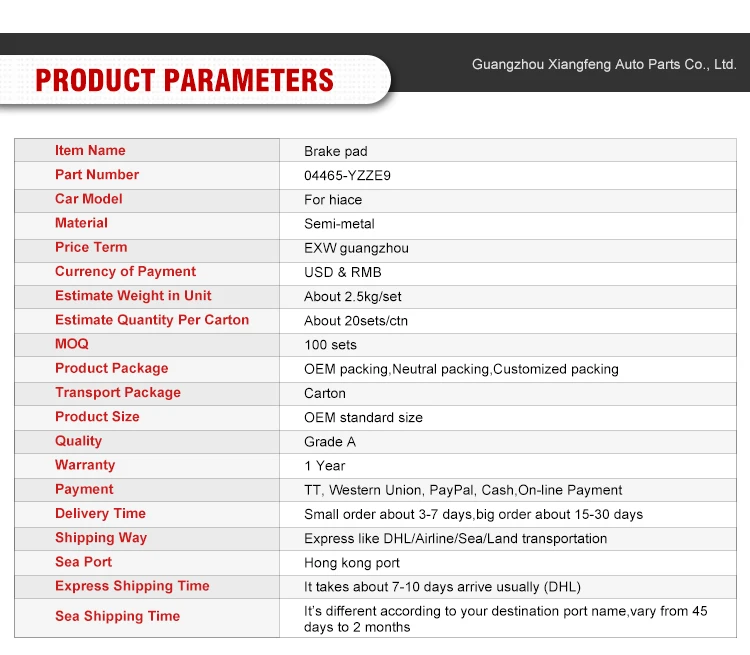This screenshot has width=750, height=655.
Task: Select the Warranty row label
Action: click(85, 465)
